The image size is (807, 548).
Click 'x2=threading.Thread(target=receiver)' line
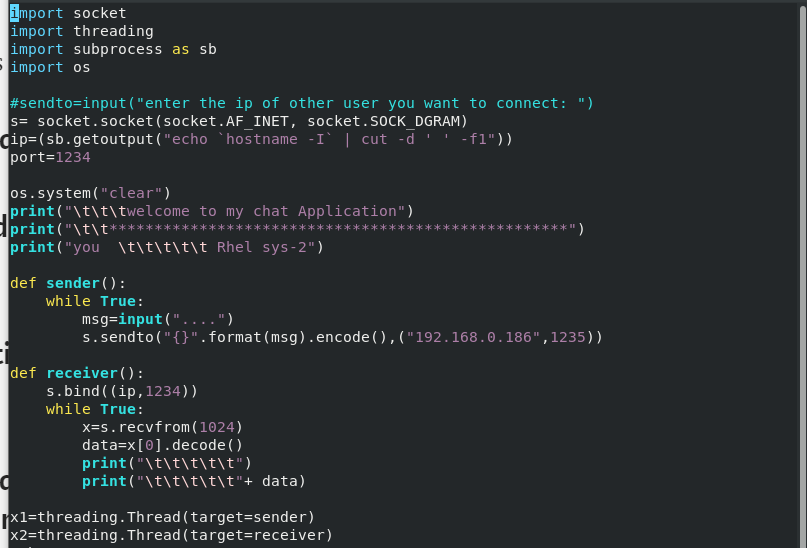171,535
